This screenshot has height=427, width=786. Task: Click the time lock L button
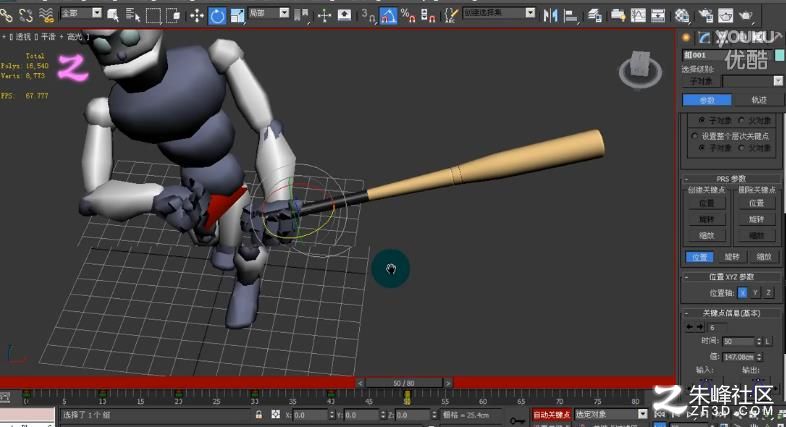(x=768, y=341)
